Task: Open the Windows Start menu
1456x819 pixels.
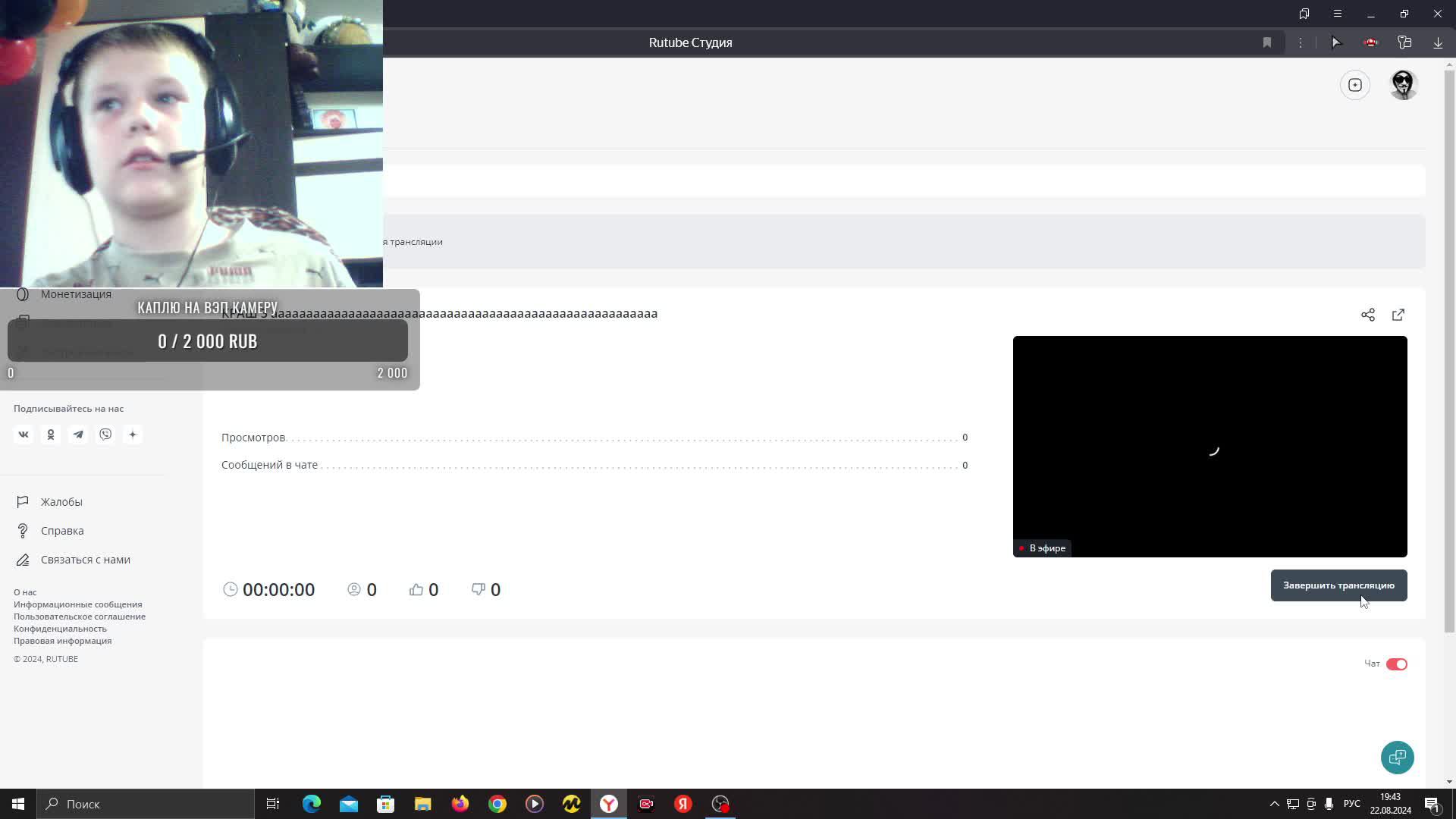Action: pyautogui.click(x=18, y=804)
